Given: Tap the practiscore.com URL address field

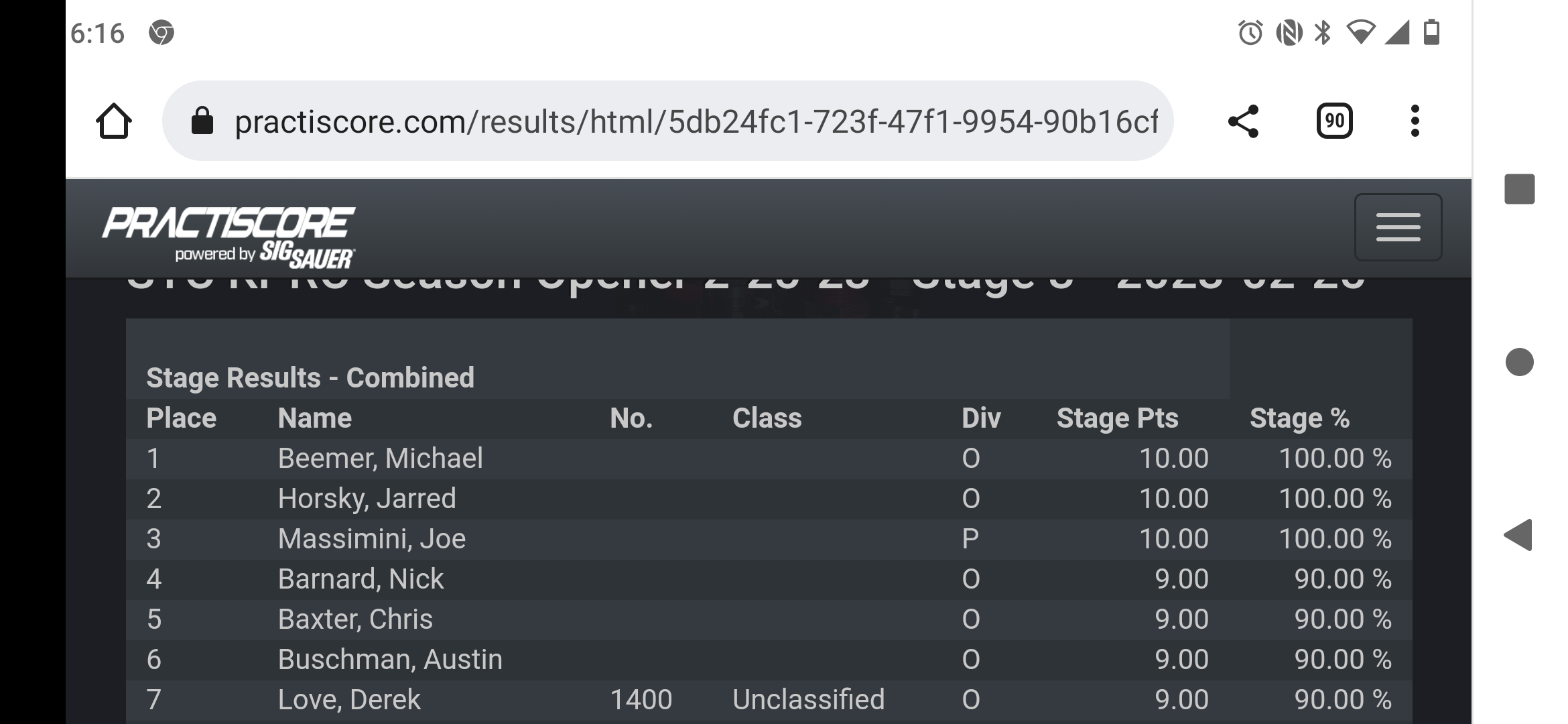Looking at the screenshot, I should click(x=696, y=121).
